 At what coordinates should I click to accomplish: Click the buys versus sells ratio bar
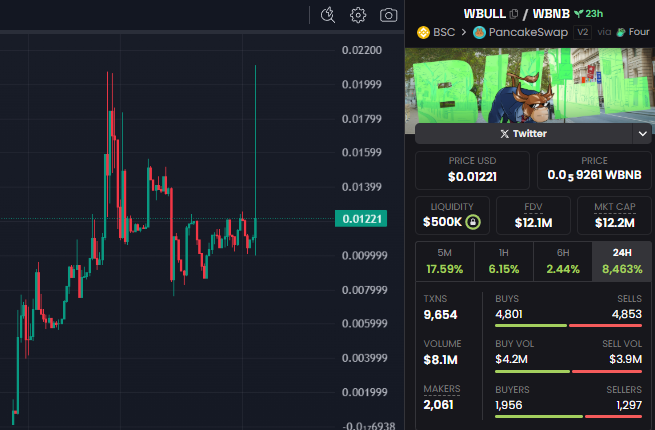569,326
